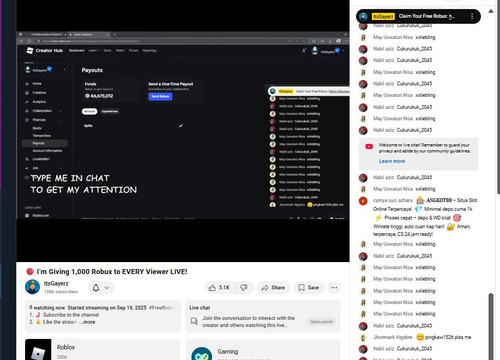This screenshot has height=360, width=500.
Task: Open the Learn dropdown in the video's Creator Hub
Action: [94, 51]
